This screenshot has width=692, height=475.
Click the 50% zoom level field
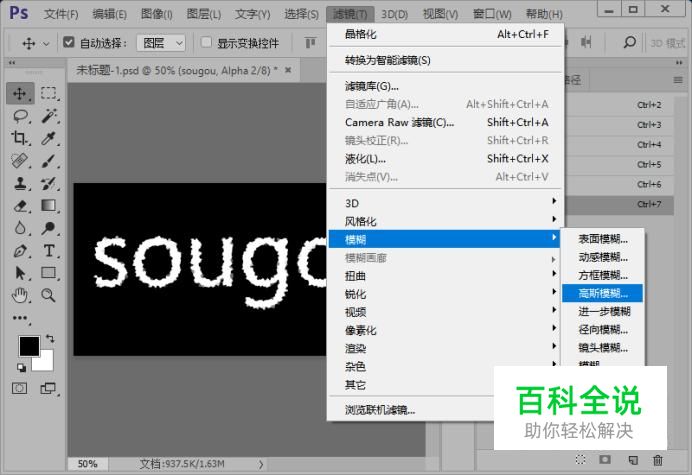tap(88, 464)
